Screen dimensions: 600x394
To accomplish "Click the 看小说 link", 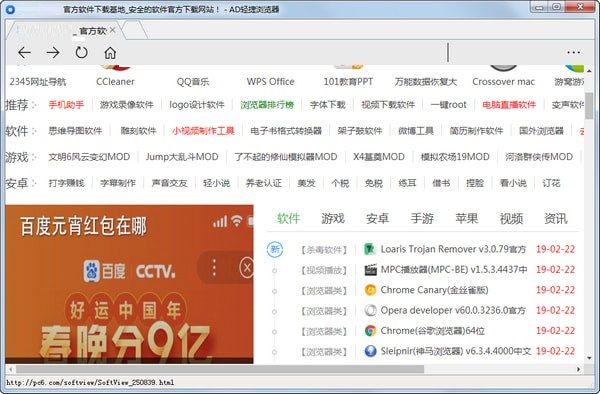I will (x=513, y=183).
